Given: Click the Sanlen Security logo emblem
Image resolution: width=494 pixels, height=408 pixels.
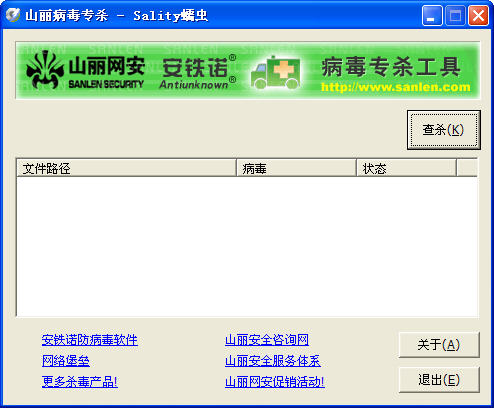Looking at the screenshot, I should (45, 69).
